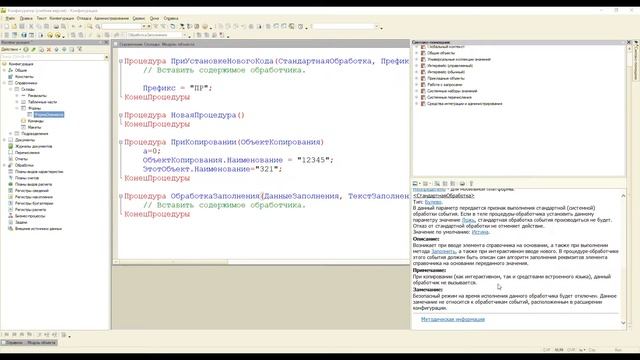Click the help text scrollbar down arrow
This screenshot has height=360, width=640.
pos(623,323)
